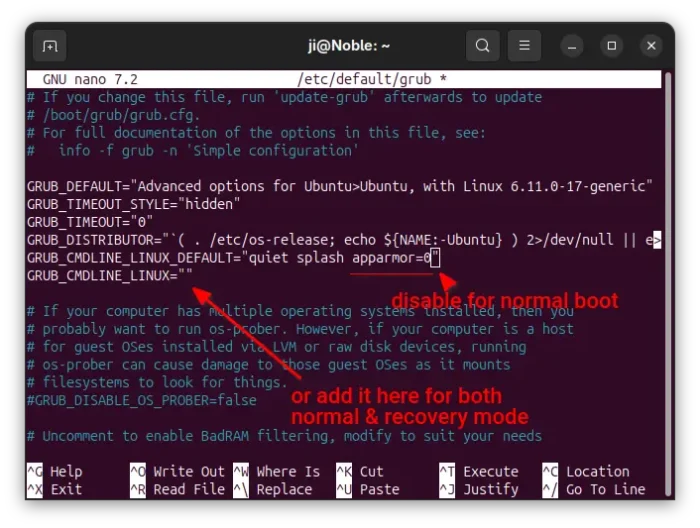Screen dimensions: 700x528
Task: Click the #GRUB_DISABLE_OS_PROBER=false line
Action: pyautogui.click(x=141, y=400)
